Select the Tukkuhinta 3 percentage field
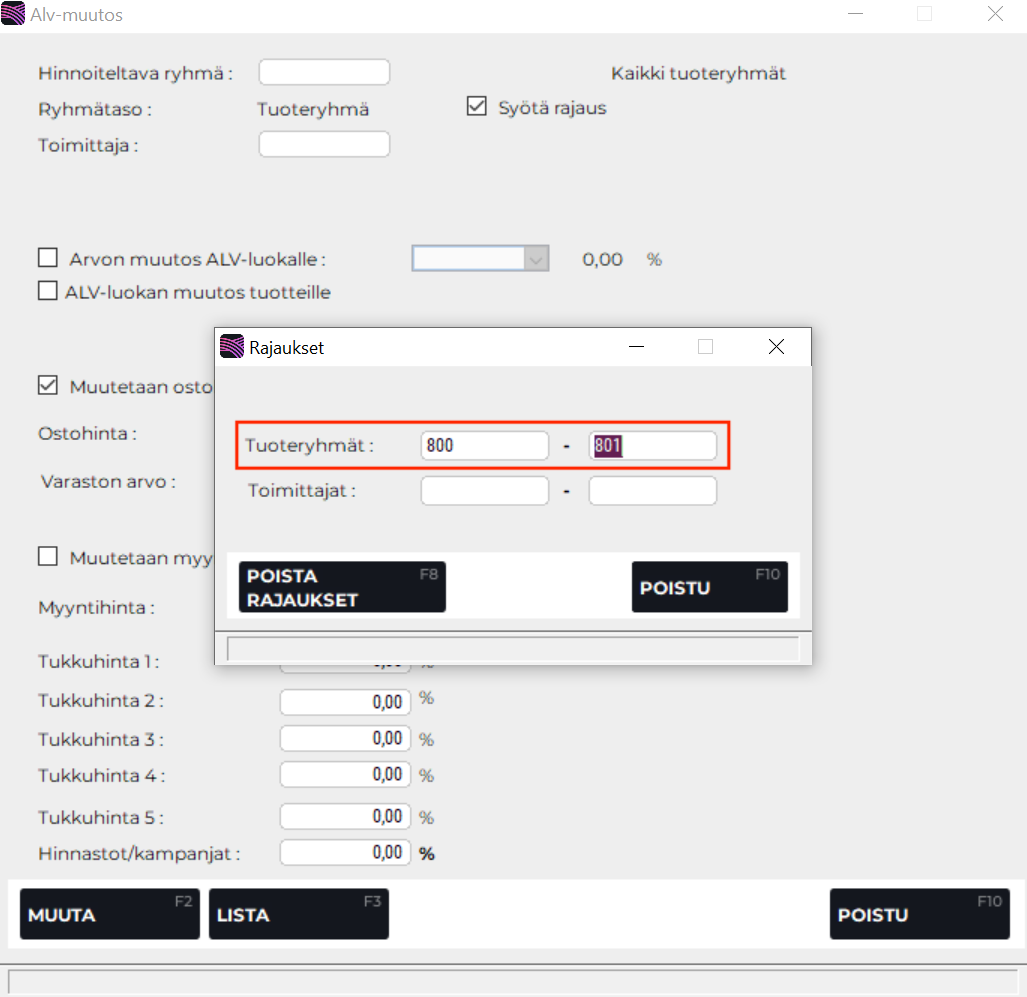1027x997 pixels. (345, 739)
